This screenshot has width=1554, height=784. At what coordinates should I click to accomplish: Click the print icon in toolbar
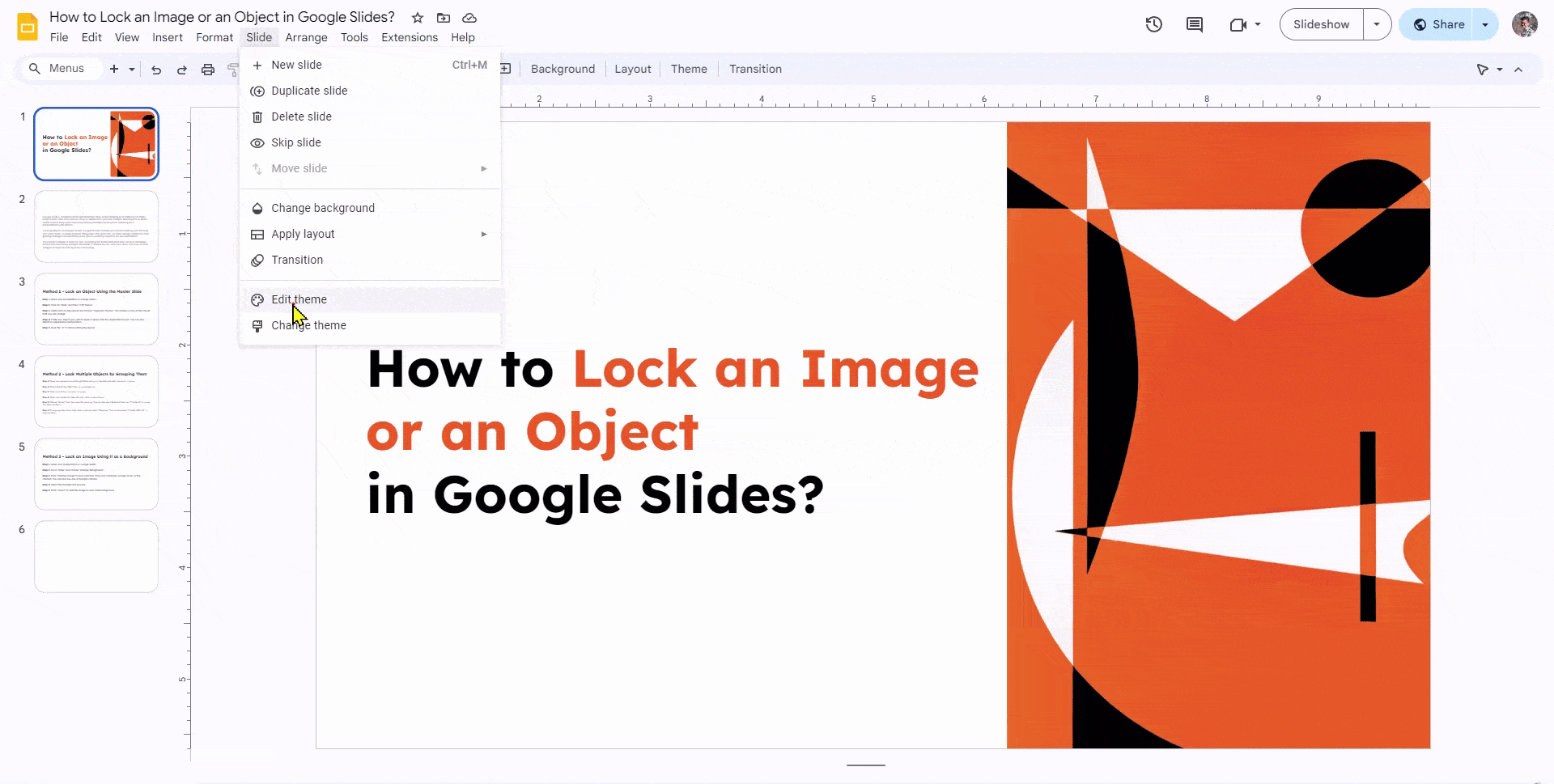(208, 70)
